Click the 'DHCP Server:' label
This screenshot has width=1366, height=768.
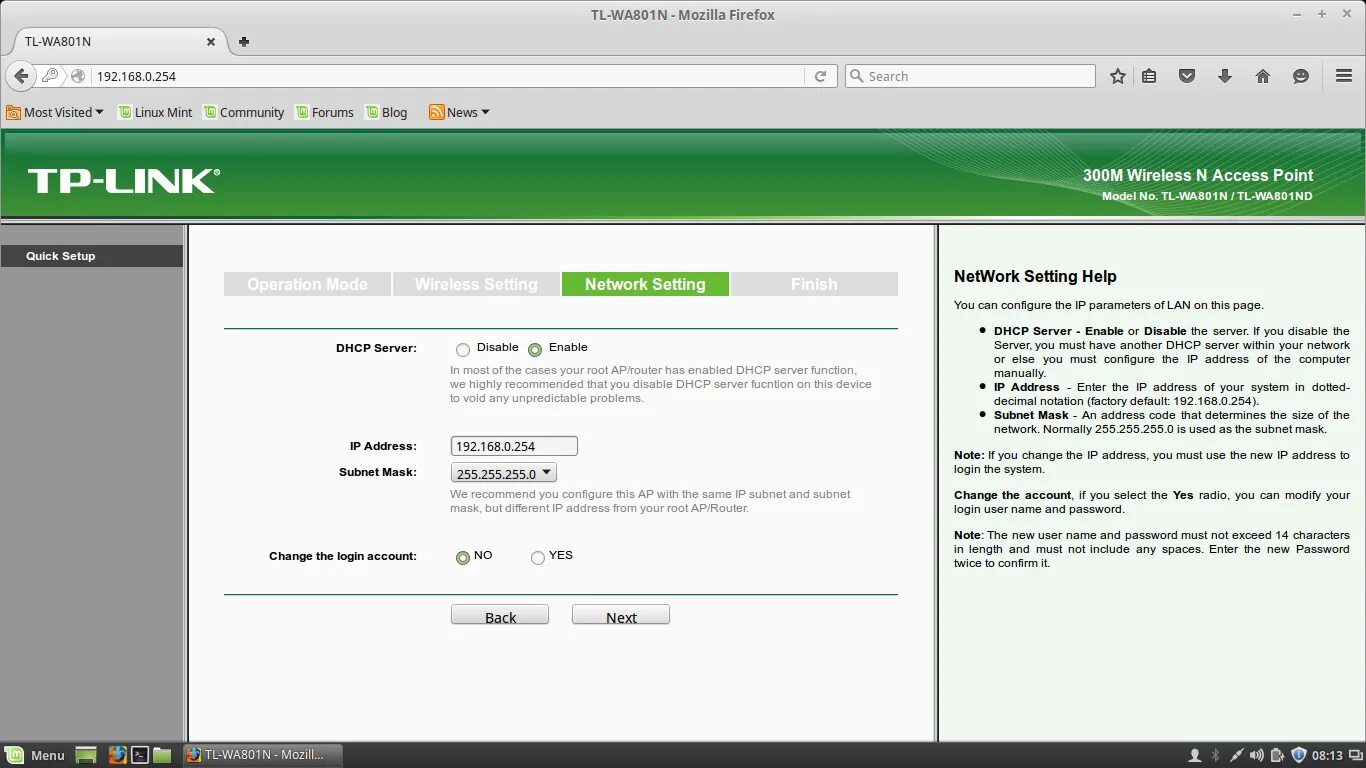click(x=376, y=349)
